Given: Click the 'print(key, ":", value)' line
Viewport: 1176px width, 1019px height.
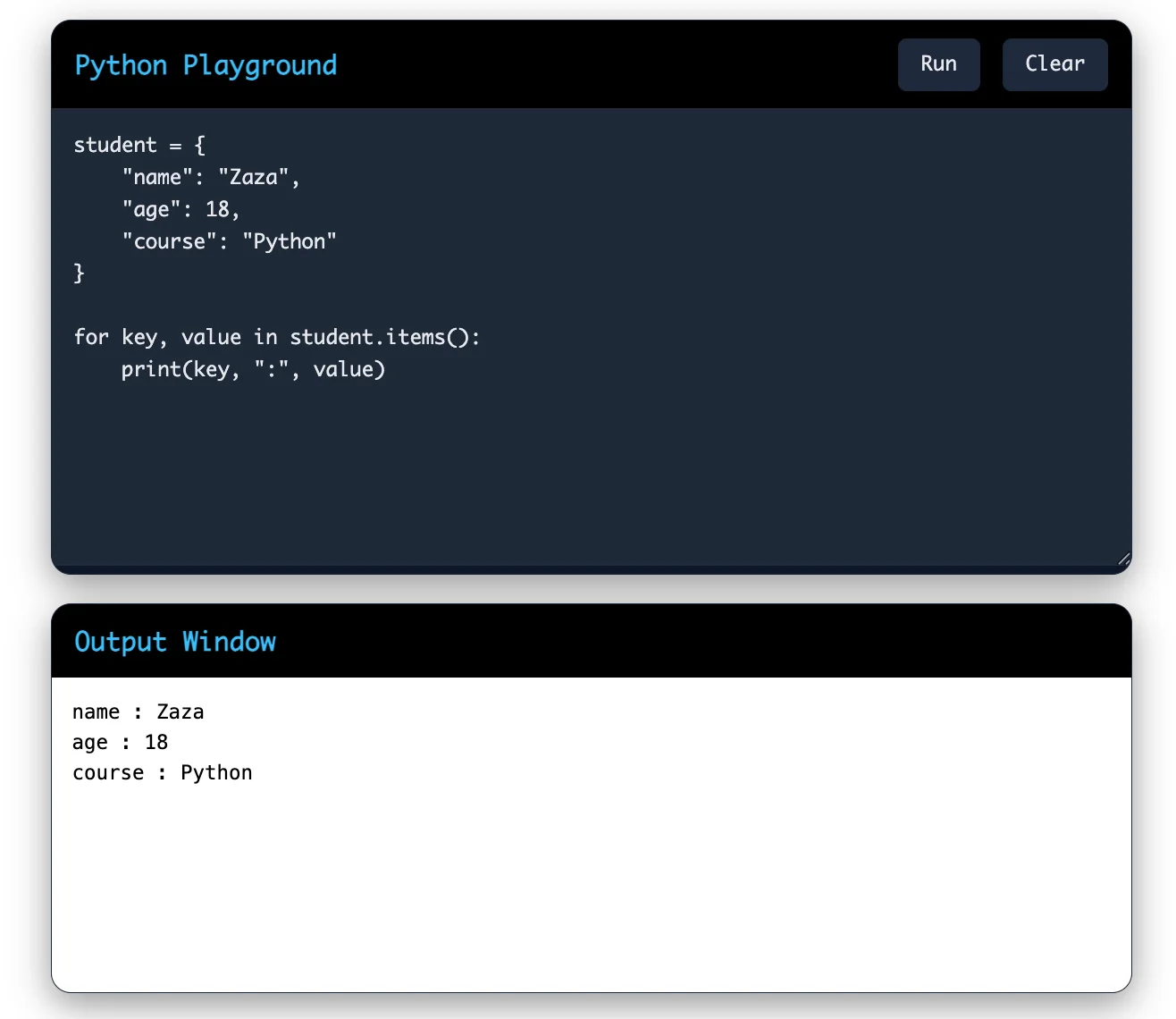Looking at the screenshot, I should tap(253, 369).
